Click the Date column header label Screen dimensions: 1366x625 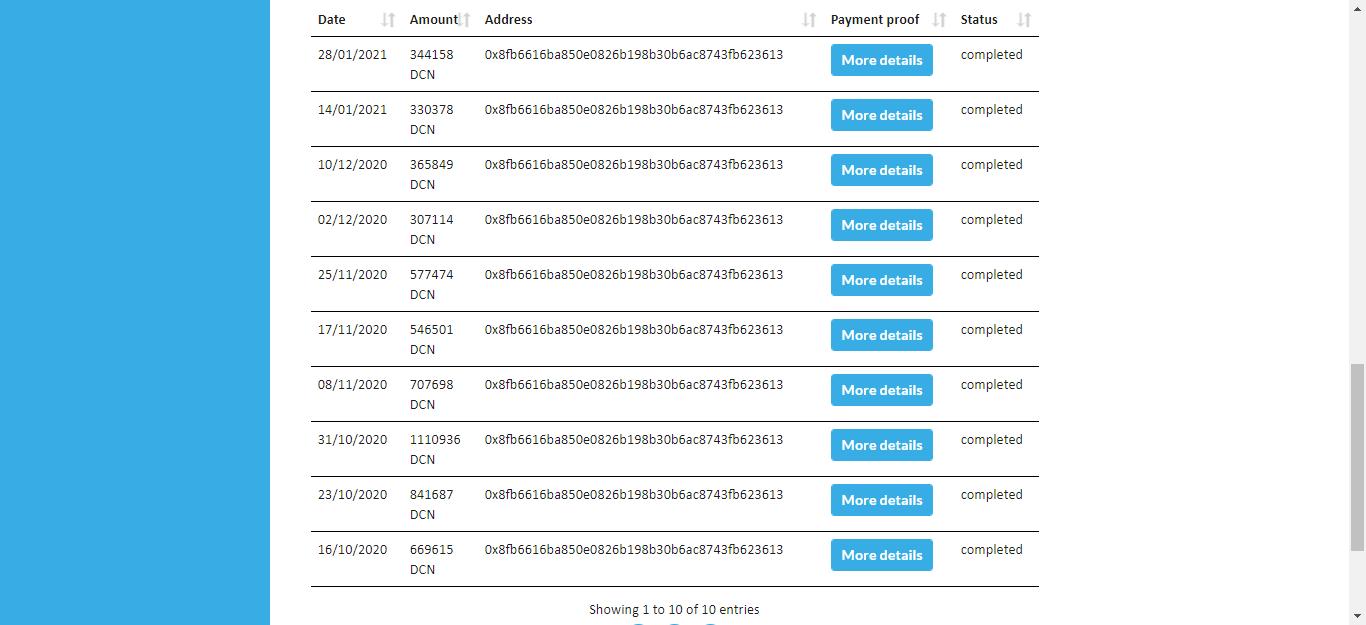(x=332, y=20)
